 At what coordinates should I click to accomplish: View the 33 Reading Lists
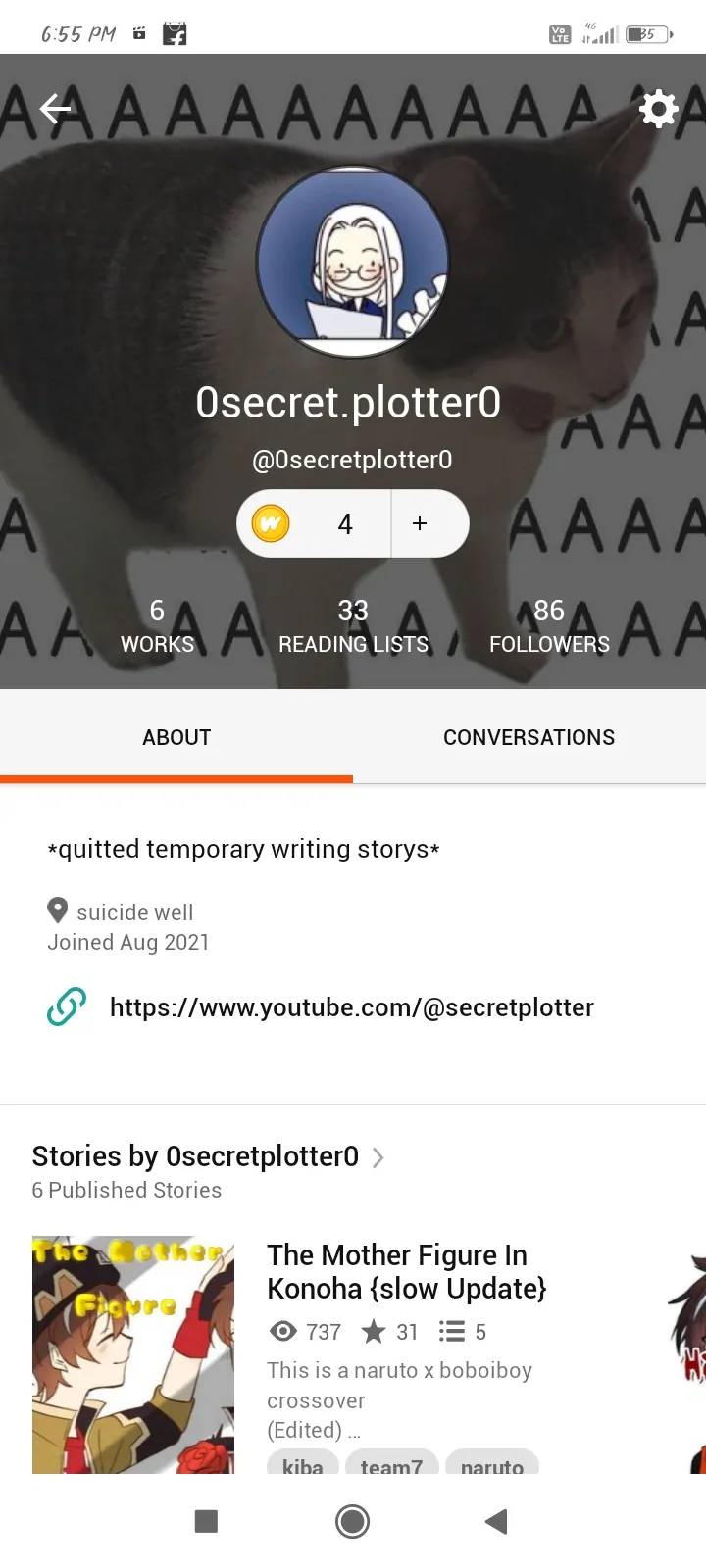(353, 627)
